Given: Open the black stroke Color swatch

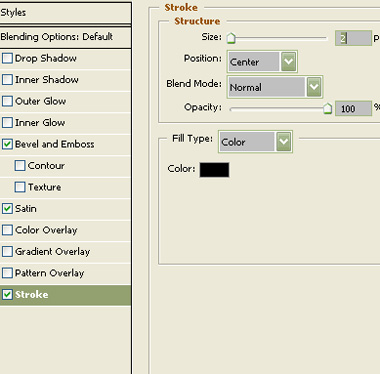Looking at the screenshot, I should click(214, 170).
